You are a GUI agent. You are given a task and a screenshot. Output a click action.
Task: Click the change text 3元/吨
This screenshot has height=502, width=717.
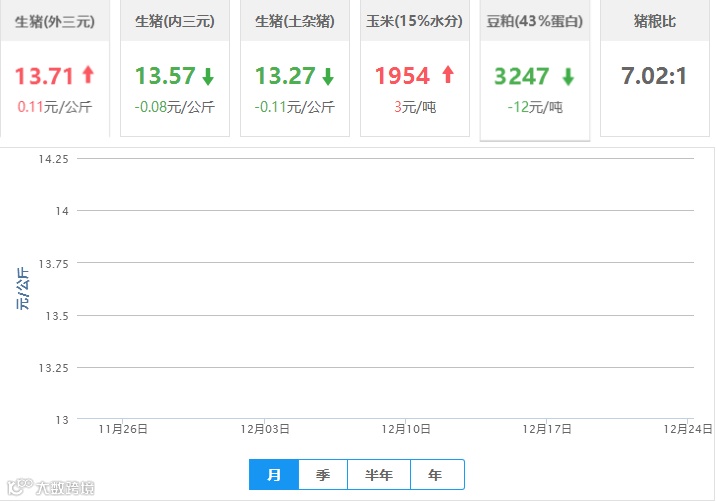(415, 107)
